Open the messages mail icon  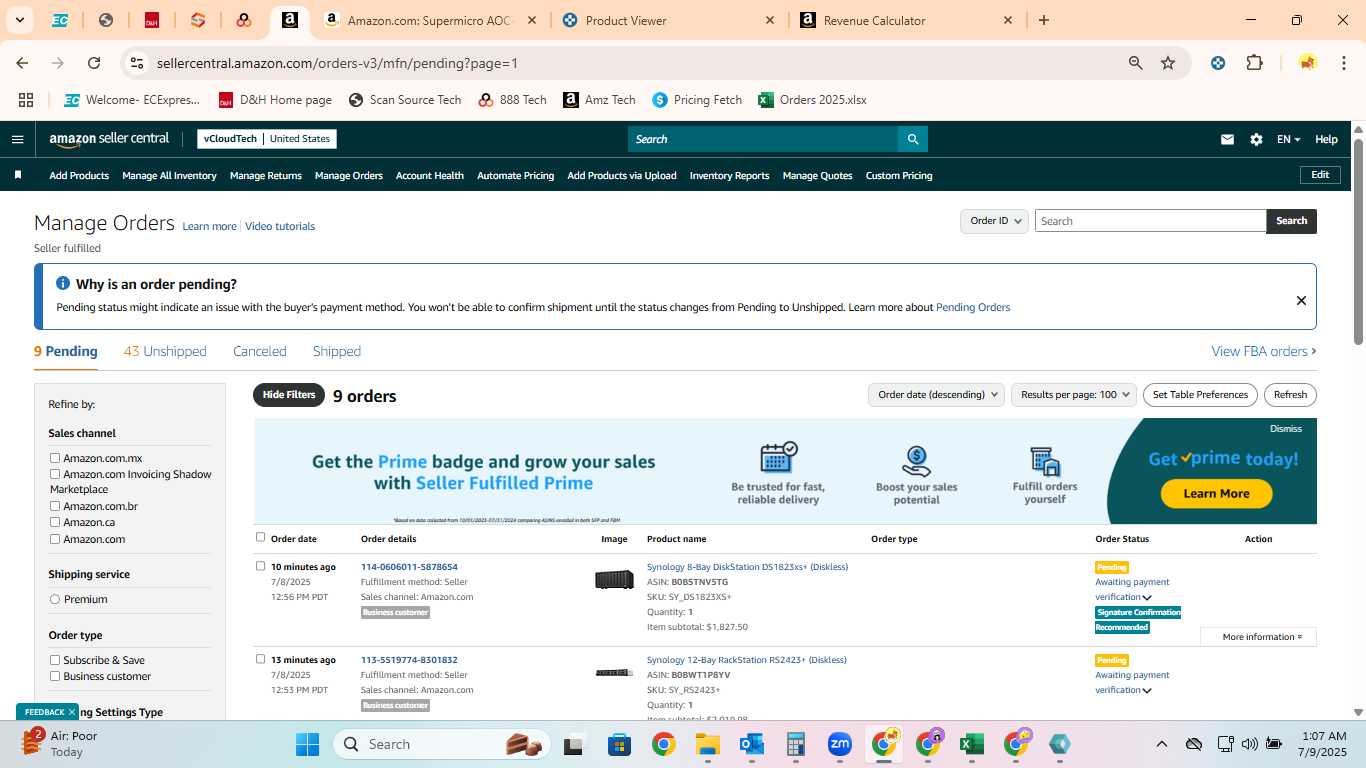[1227, 139]
